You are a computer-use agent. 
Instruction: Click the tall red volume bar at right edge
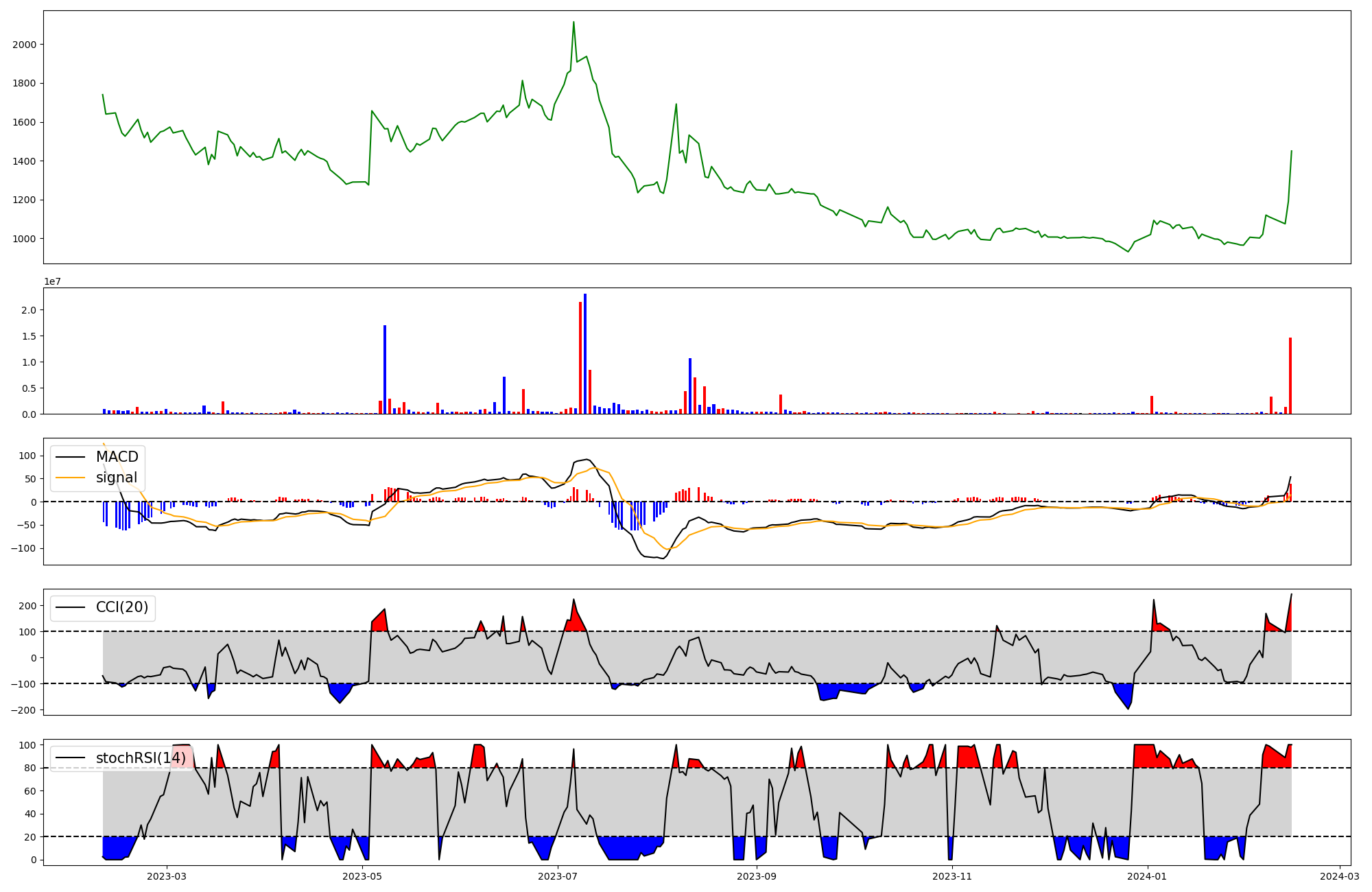coord(1290,375)
